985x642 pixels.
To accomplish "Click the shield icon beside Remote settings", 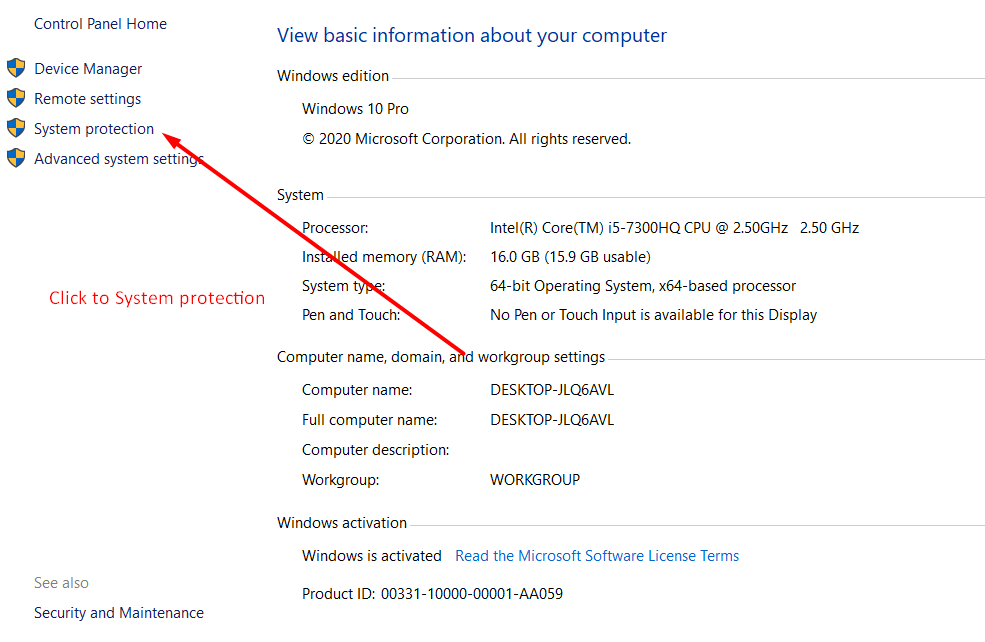I will (15, 99).
